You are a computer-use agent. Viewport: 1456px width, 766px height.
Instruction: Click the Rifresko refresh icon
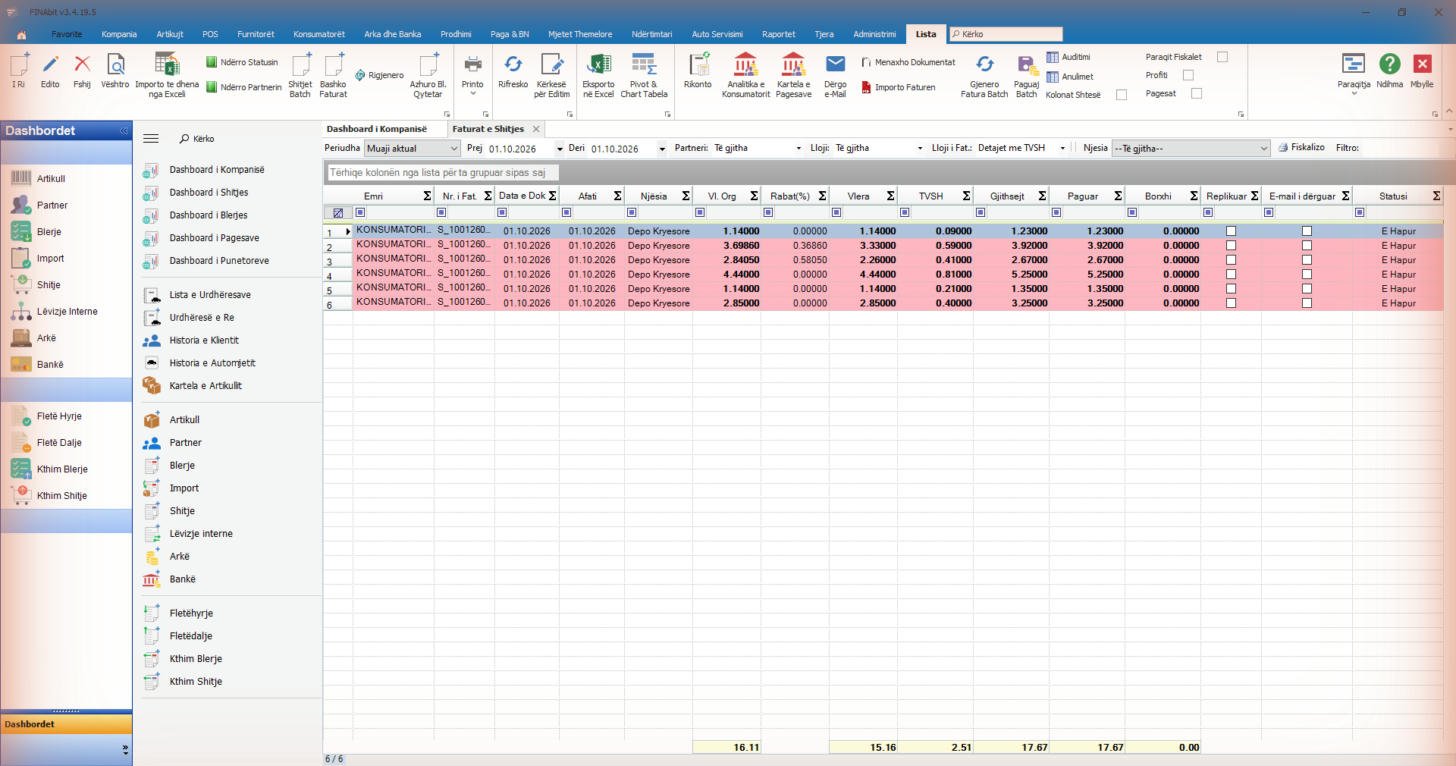(x=513, y=64)
